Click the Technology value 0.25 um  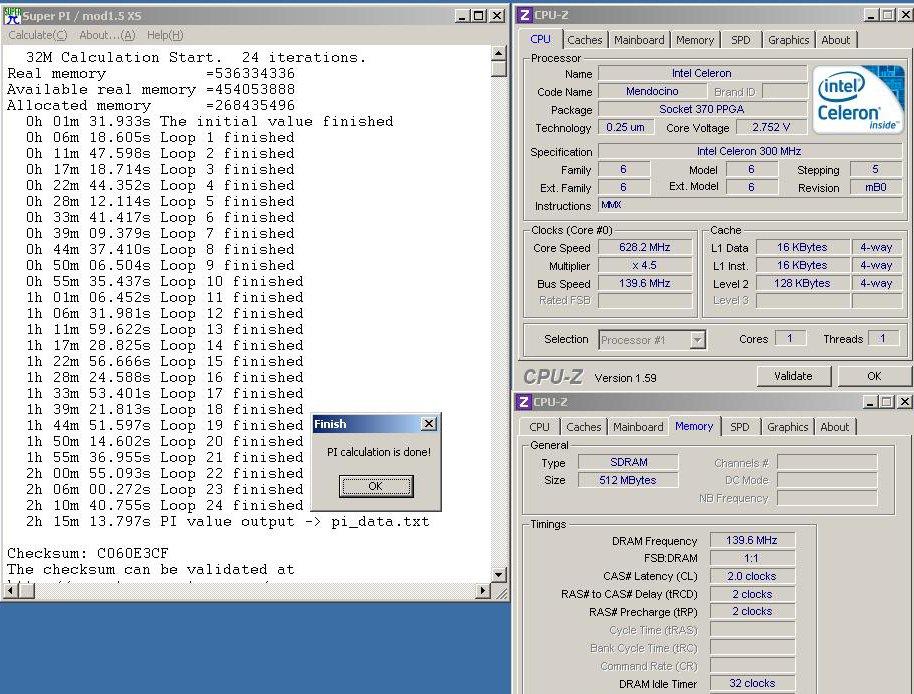(625, 127)
